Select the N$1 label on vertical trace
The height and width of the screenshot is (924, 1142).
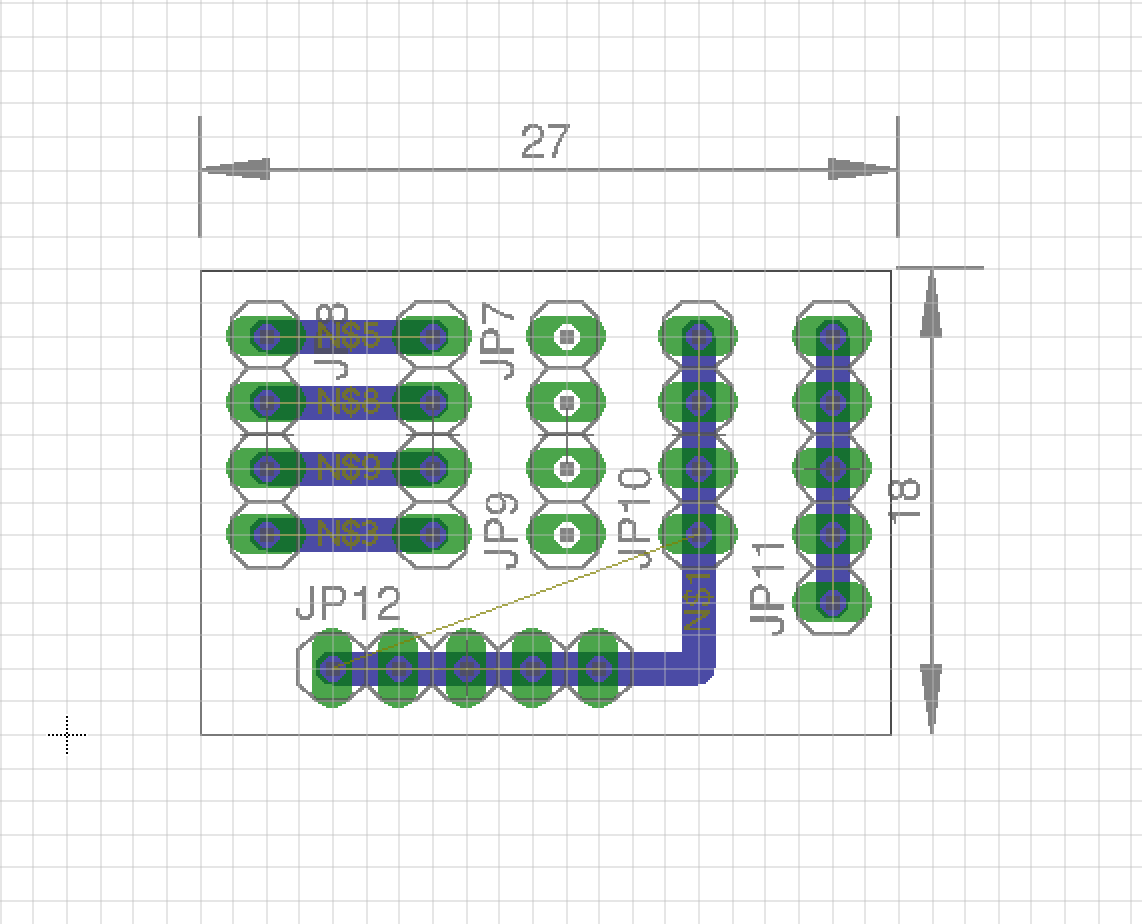[x=698, y=601]
